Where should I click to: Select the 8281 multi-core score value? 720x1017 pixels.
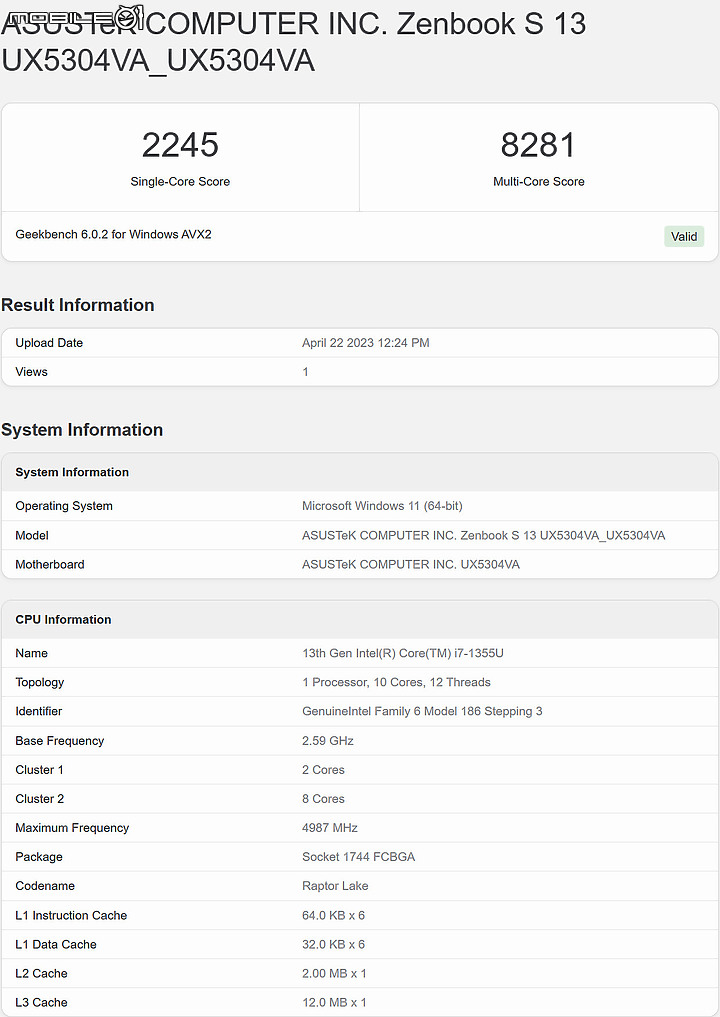pos(538,145)
